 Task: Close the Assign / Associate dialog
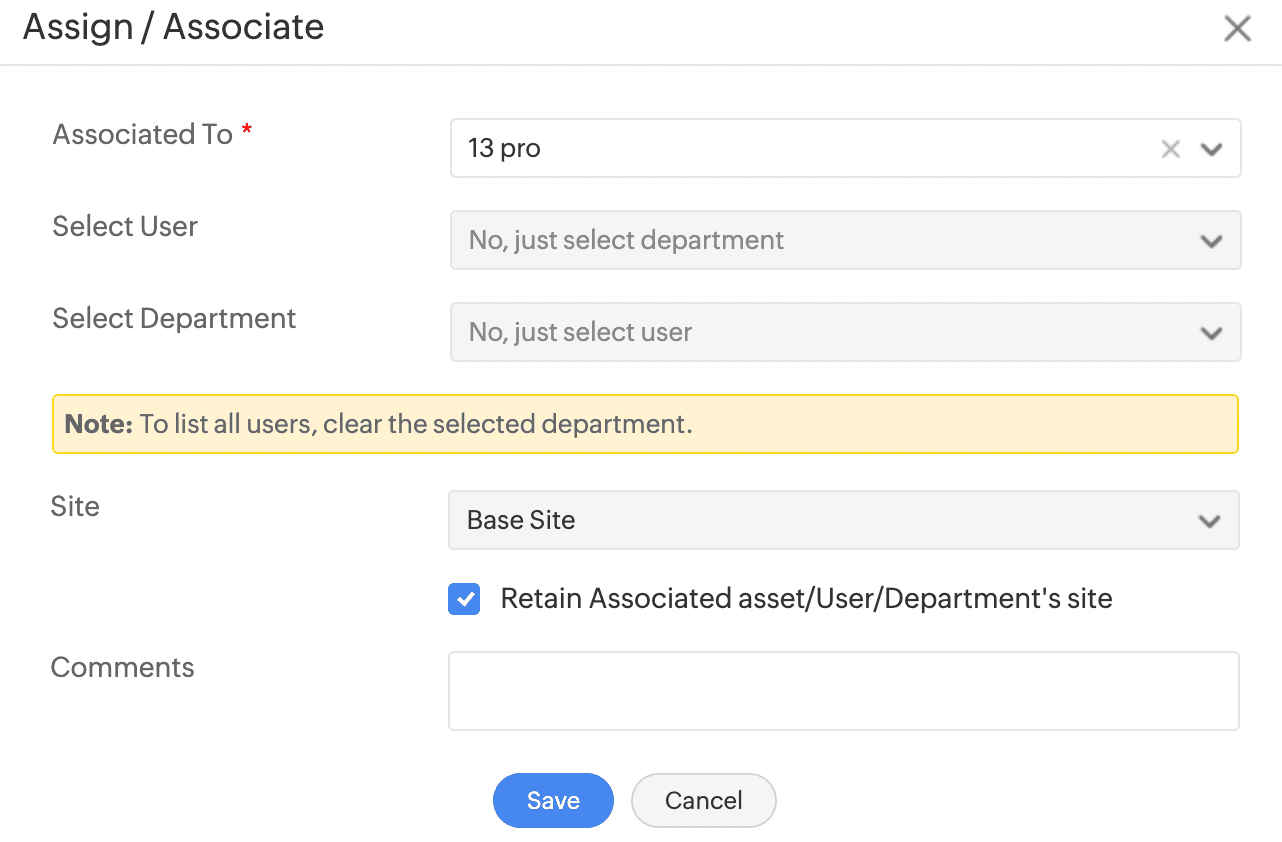(x=1237, y=29)
